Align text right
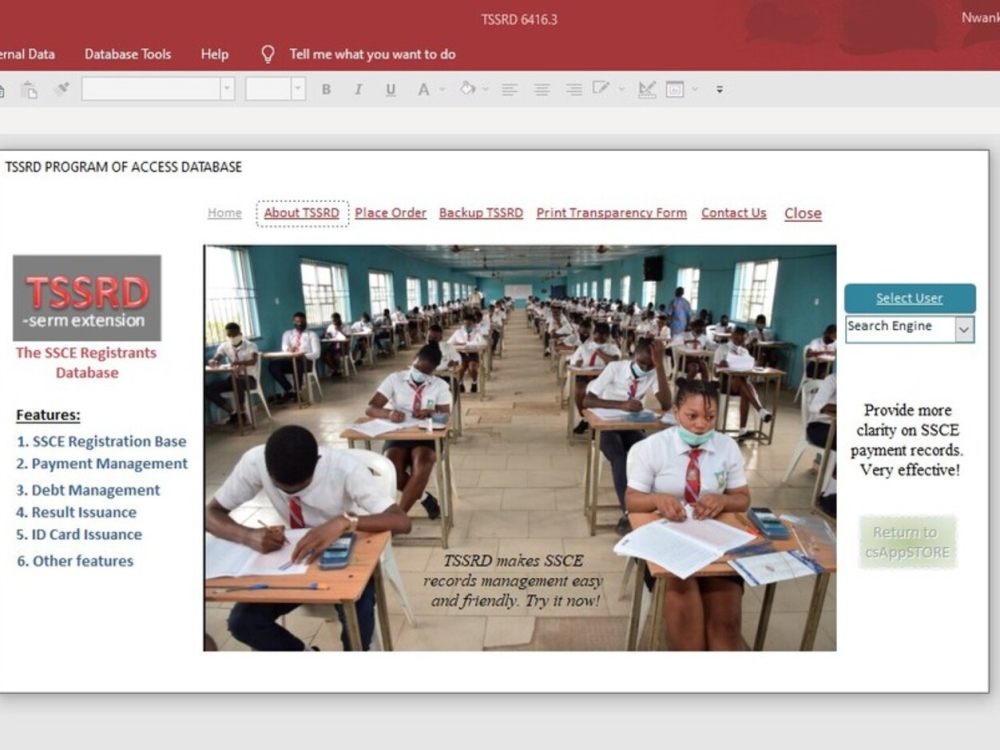The height and width of the screenshot is (750, 1000). (574, 90)
